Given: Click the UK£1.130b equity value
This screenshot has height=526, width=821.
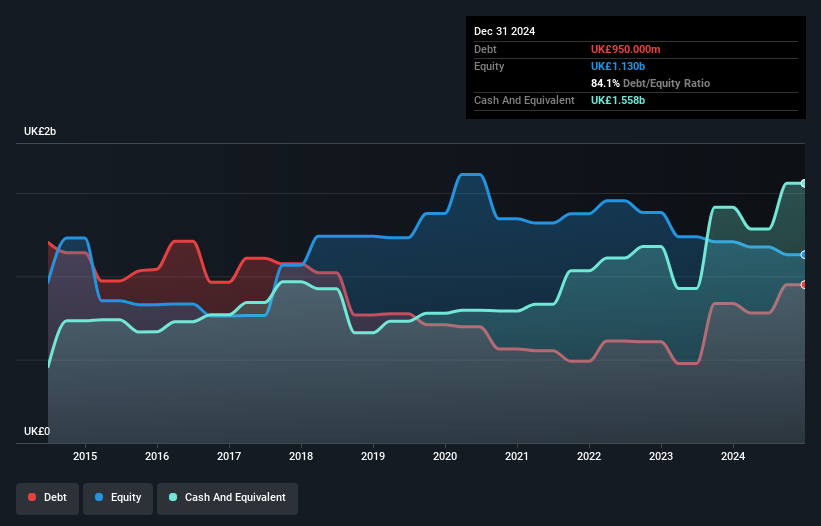Looking at the screenshot, I should tap(618, 66).
